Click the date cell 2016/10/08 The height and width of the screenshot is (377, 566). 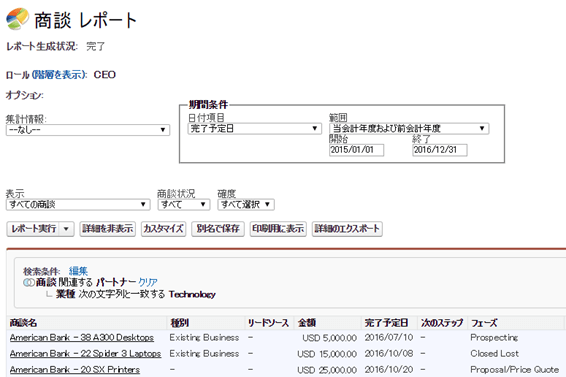pyautogui.click(x=389, y=354)
